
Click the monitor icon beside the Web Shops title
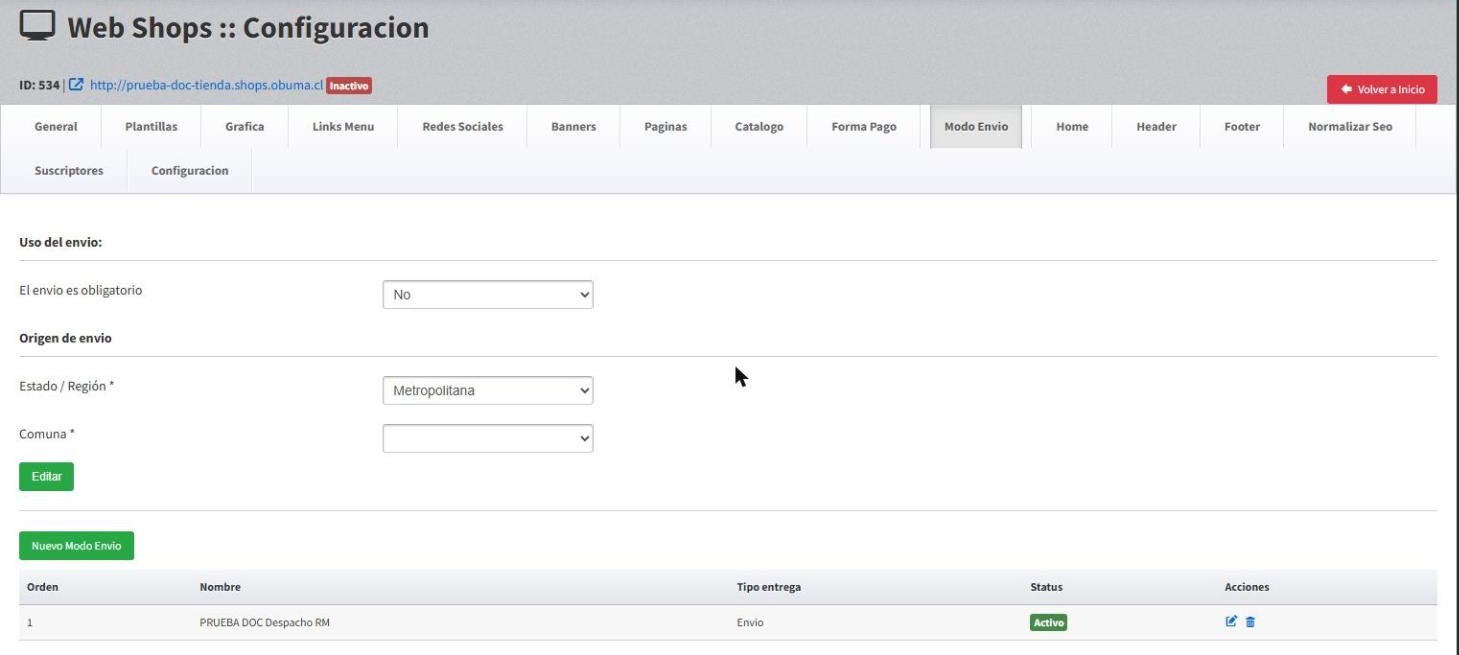click(37, 28)
